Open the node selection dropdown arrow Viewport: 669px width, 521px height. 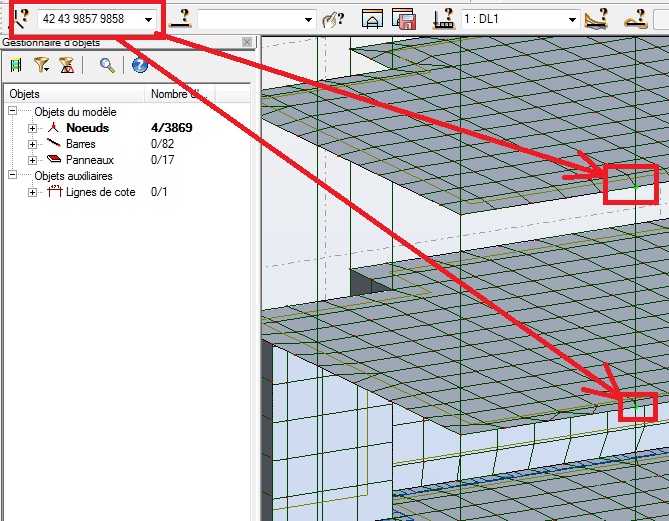(148, 20)
